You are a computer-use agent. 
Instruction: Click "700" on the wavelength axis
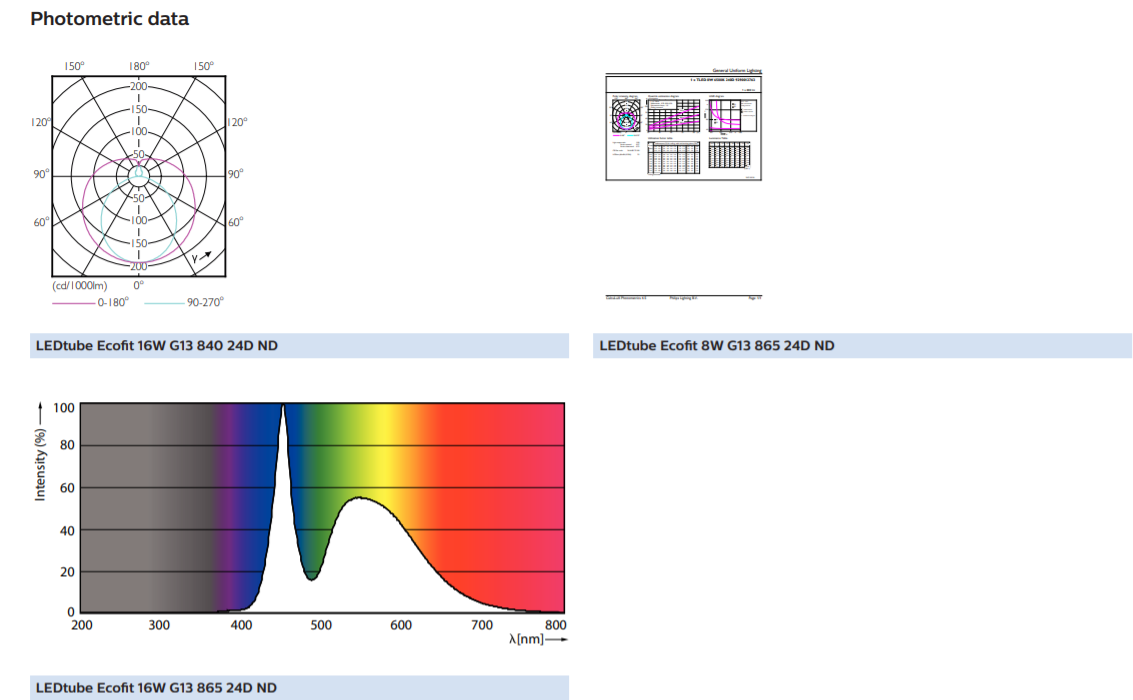[482, 626]
